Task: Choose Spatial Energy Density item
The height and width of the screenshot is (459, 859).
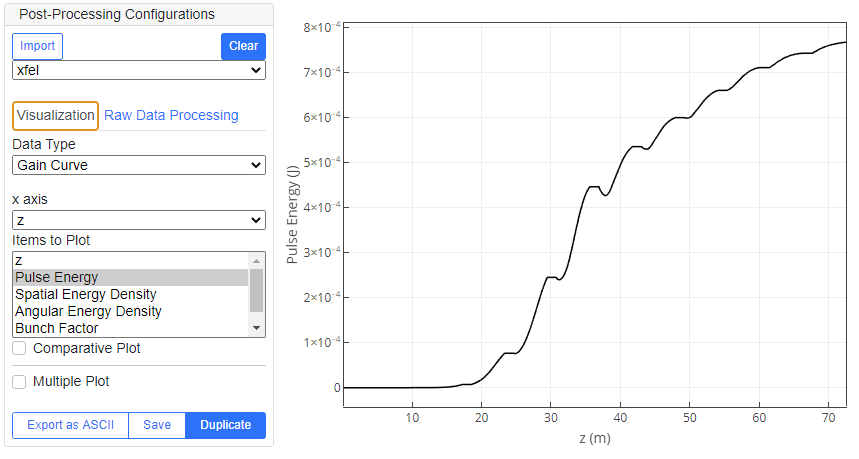Action: point(130,294)
